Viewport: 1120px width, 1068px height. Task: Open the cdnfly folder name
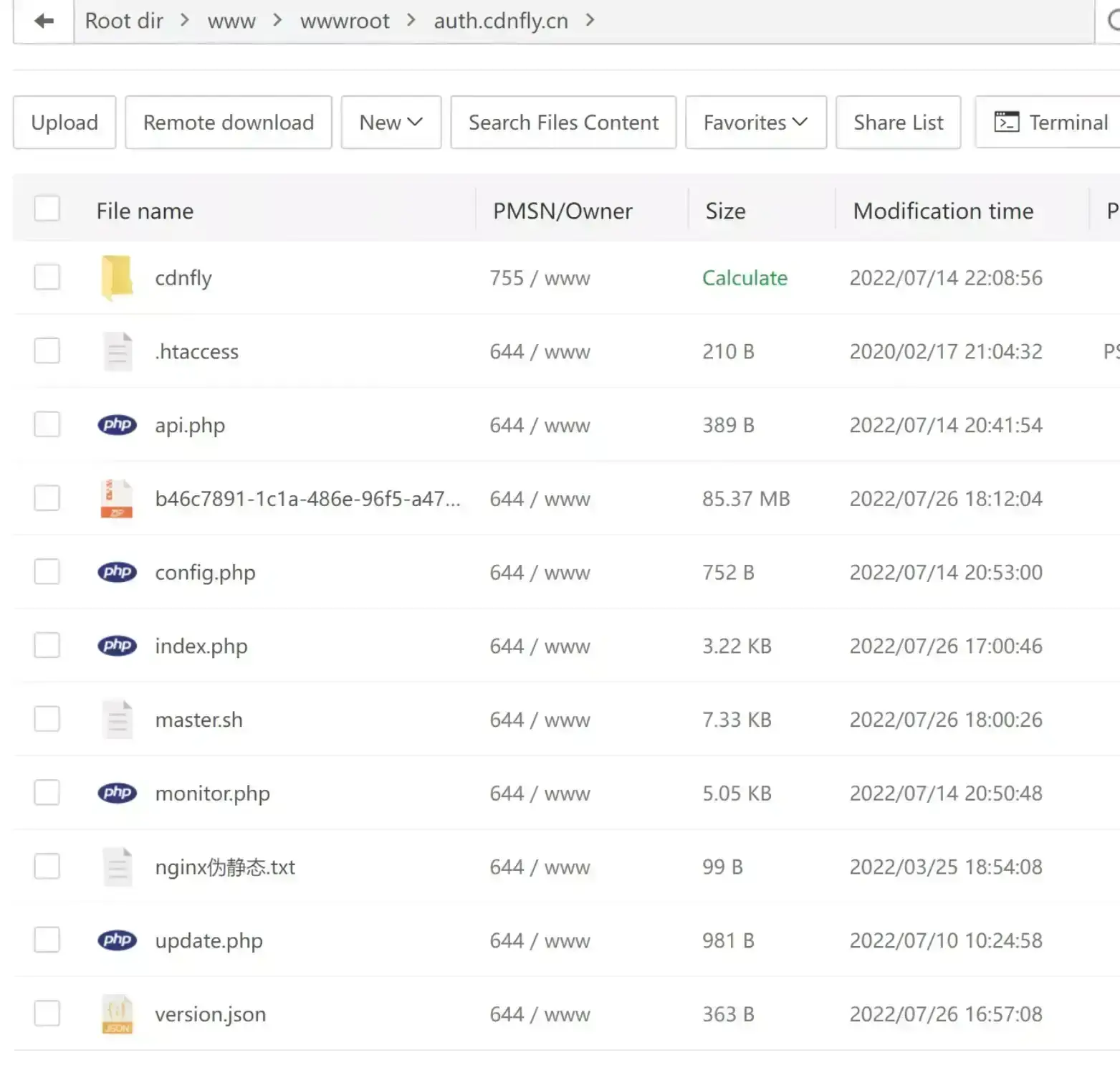point(183,278)
